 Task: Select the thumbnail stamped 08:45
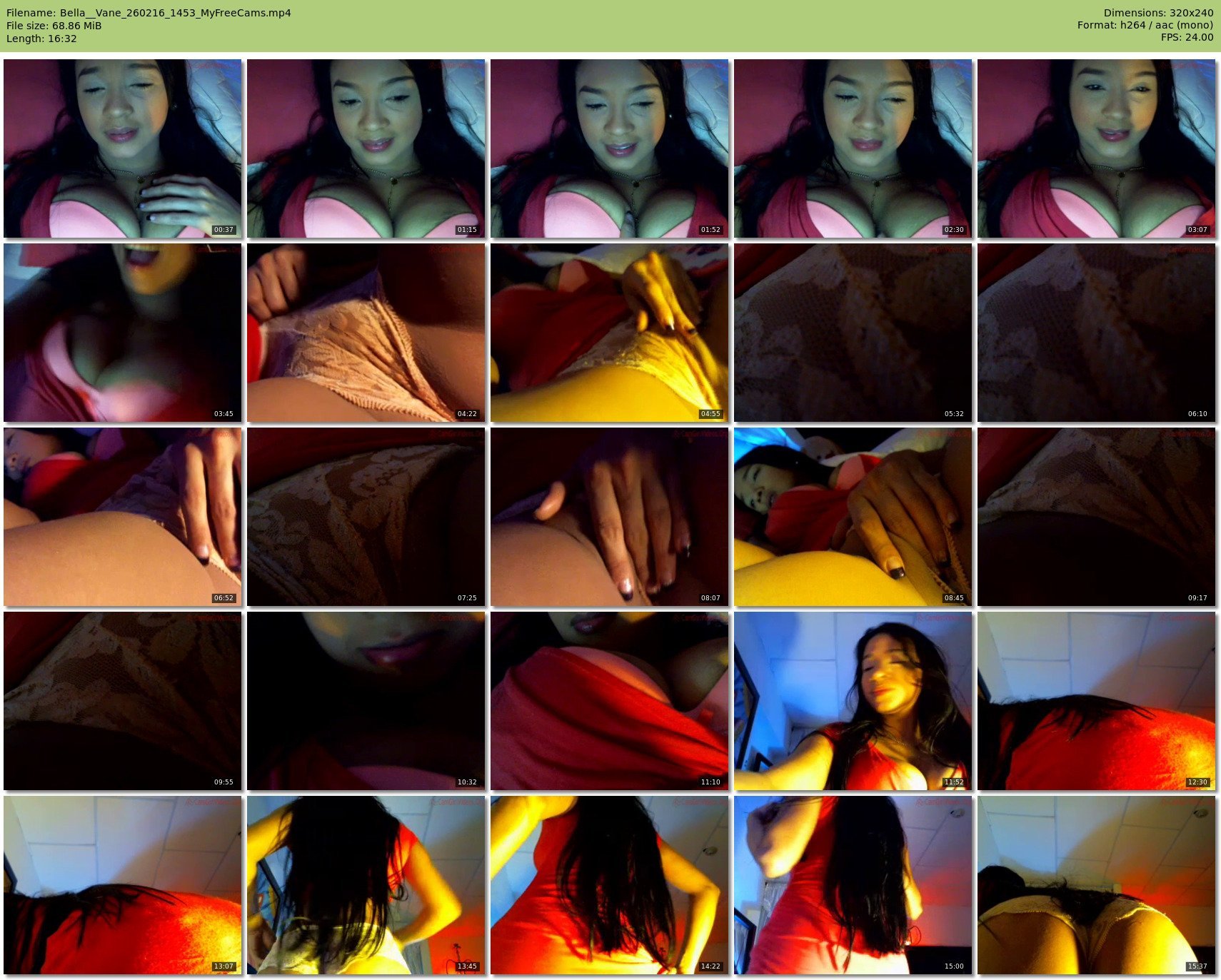coord(853,517)
